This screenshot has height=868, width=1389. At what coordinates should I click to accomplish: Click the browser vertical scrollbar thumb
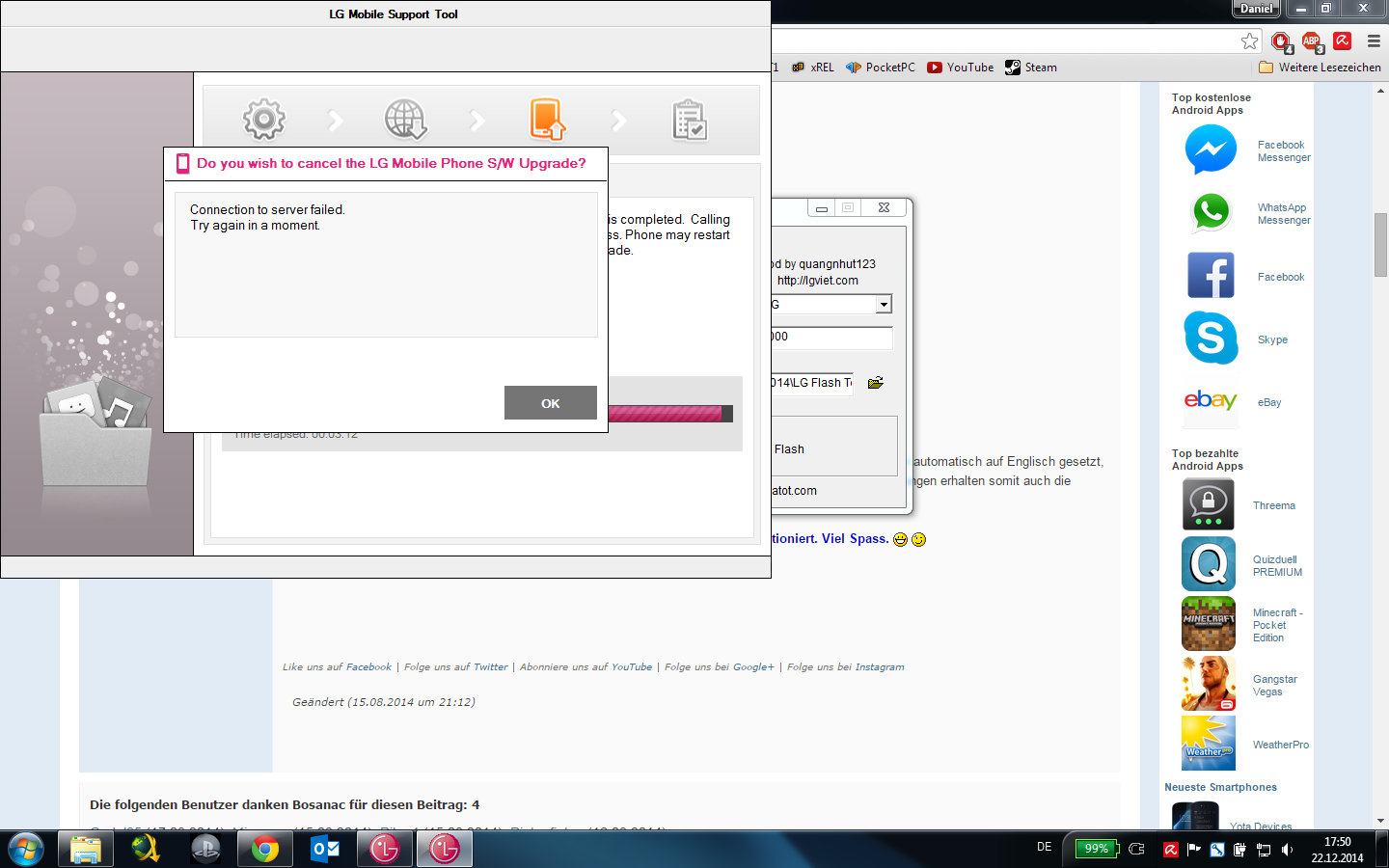coord(1380,245)
